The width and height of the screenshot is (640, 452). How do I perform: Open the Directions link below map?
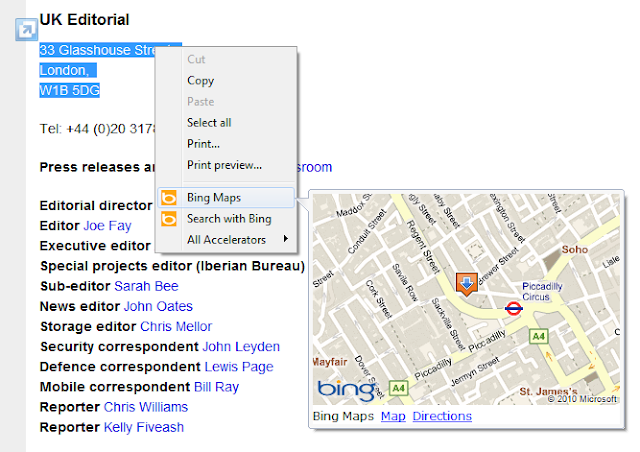442,416
